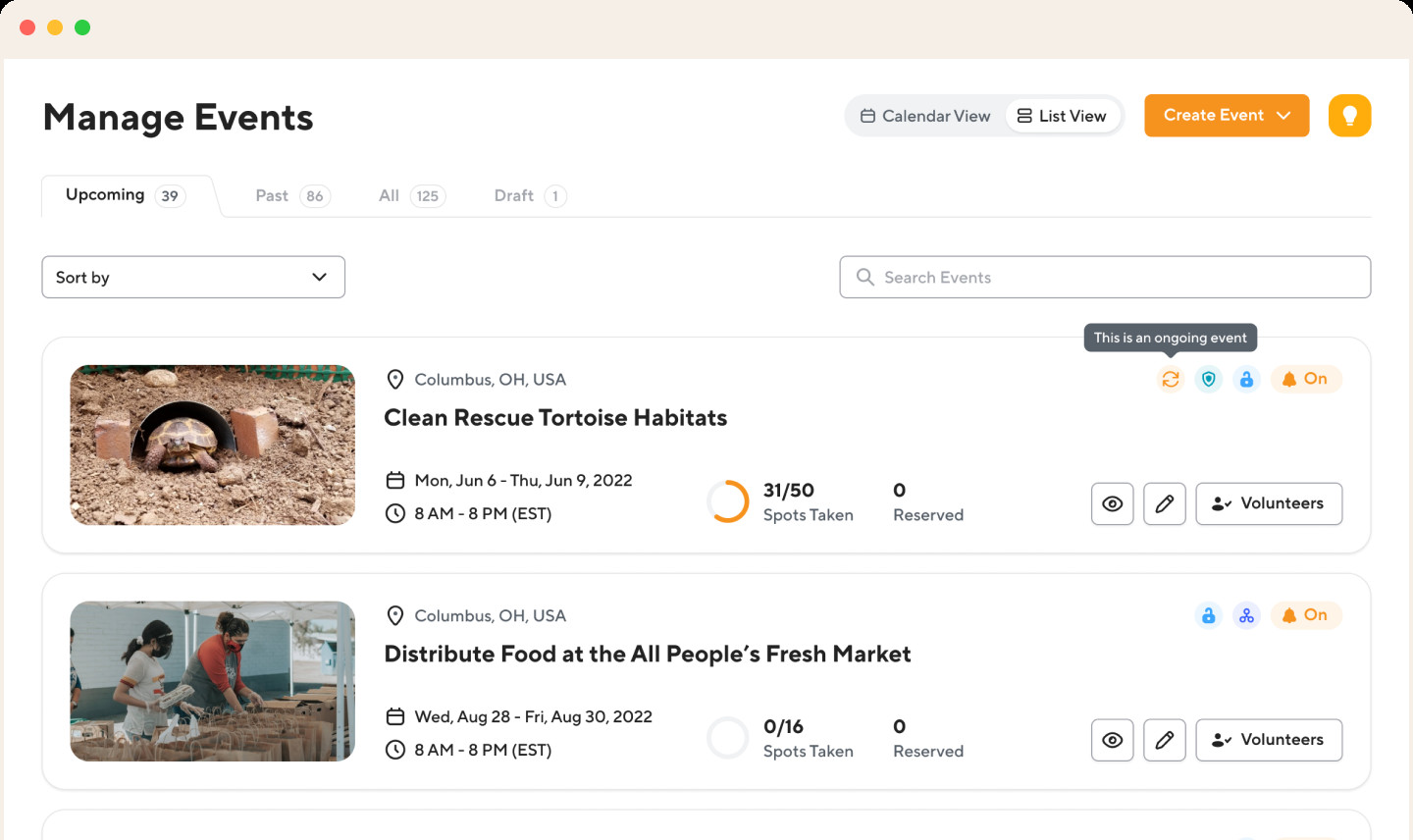Click the group icon on Distribute Food event
Viewport: 1413px width, 840px height.
pyautogui.click(x=1246, y=615)
